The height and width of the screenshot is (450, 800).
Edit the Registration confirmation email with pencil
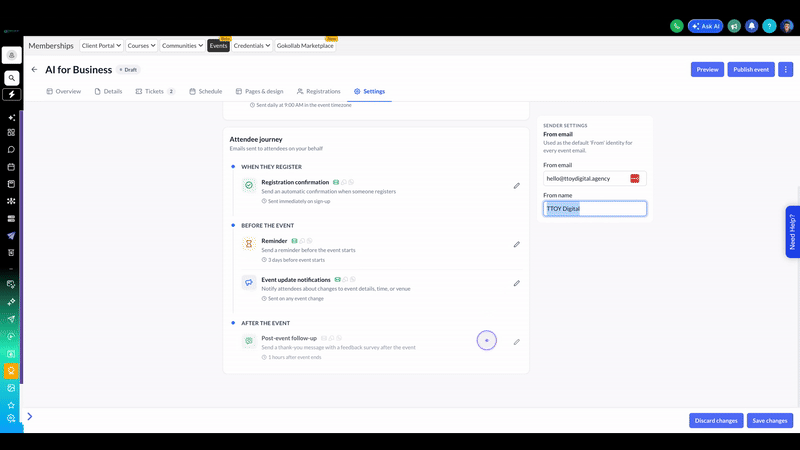(517, 186)
